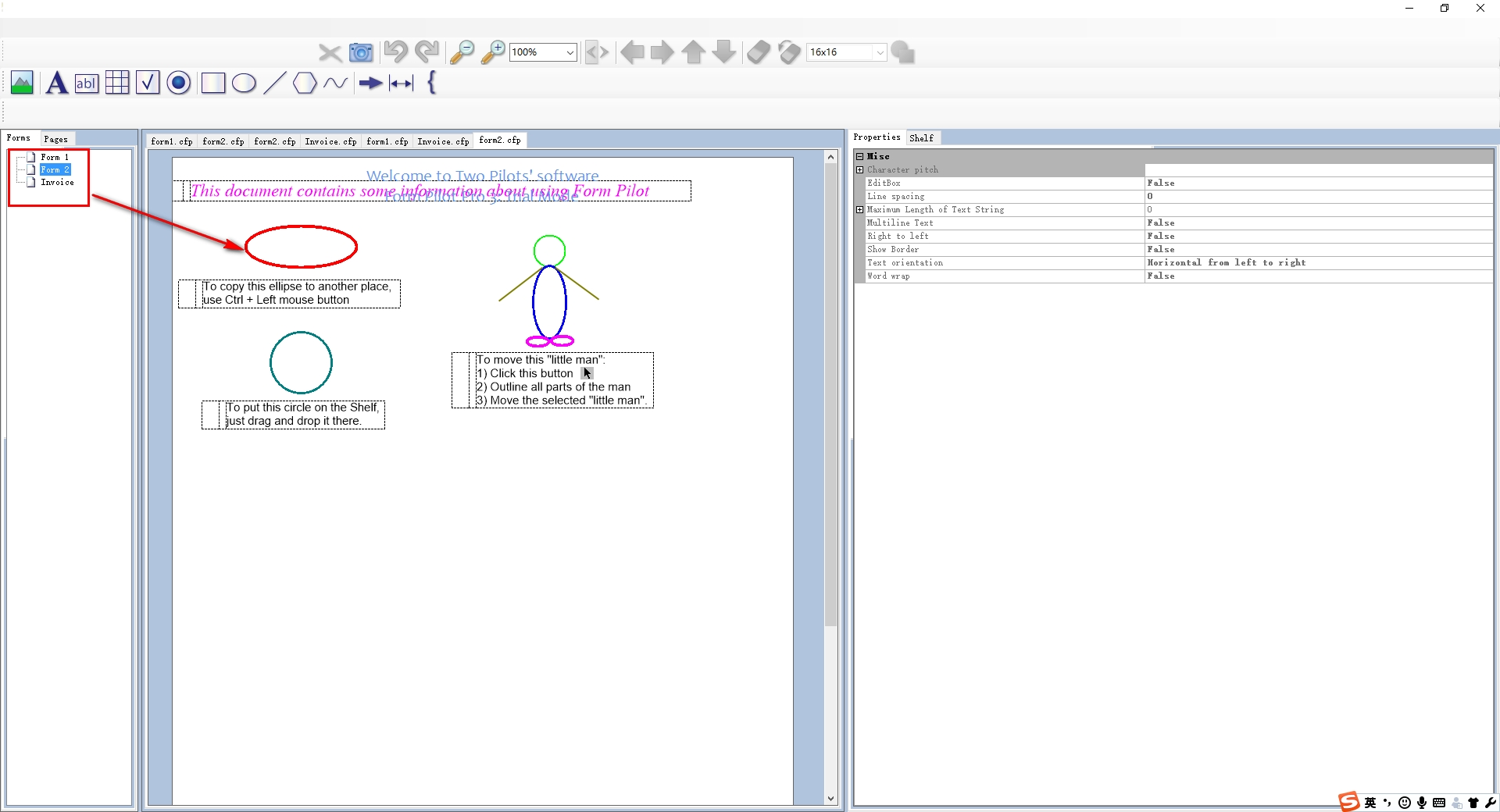Select the Polygon shape tool

[x=305, y=82]
